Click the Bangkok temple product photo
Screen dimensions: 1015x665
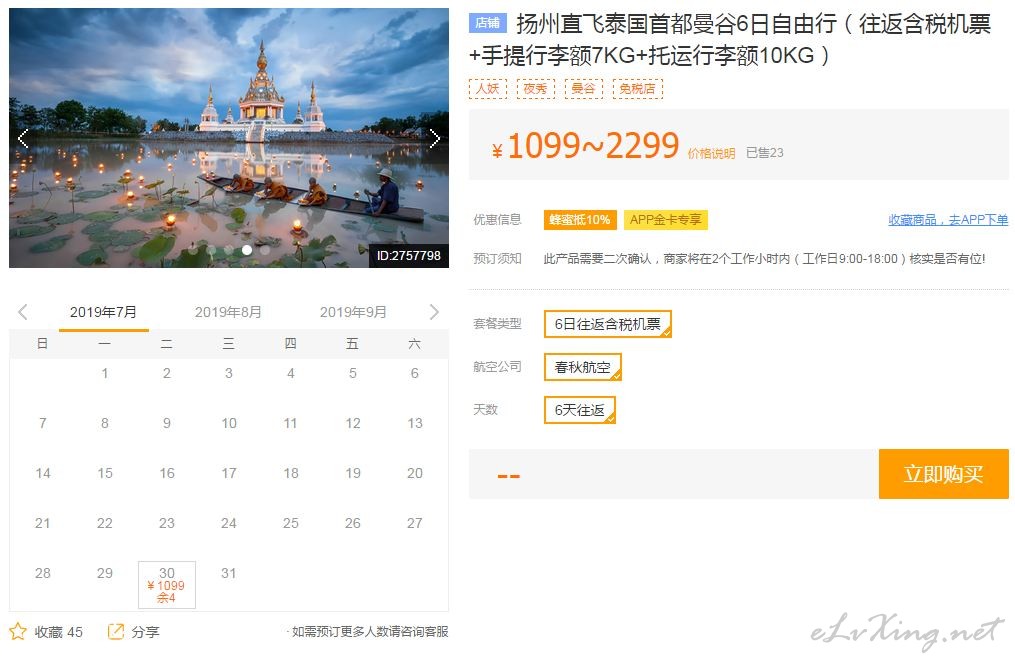point(229,138)
